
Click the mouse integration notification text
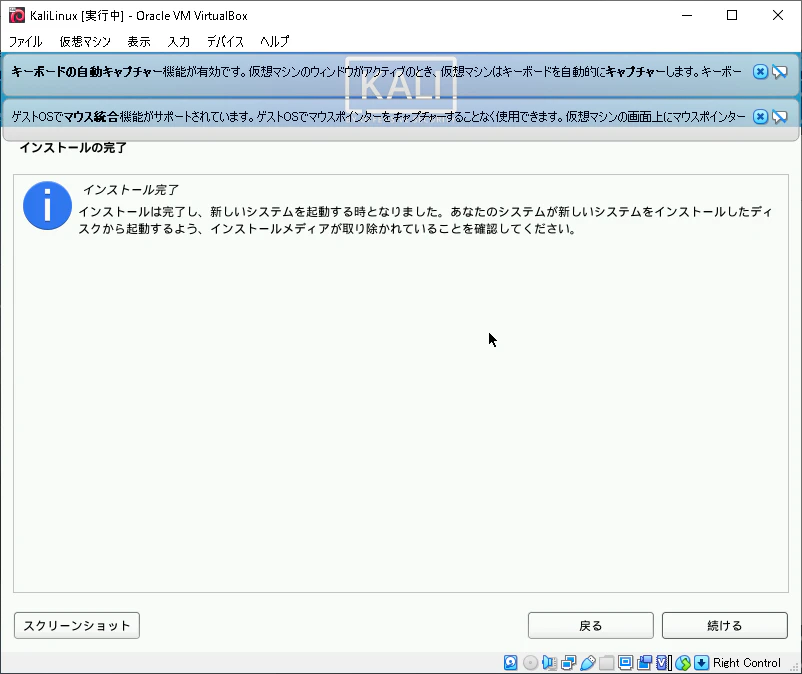point(378,117)
